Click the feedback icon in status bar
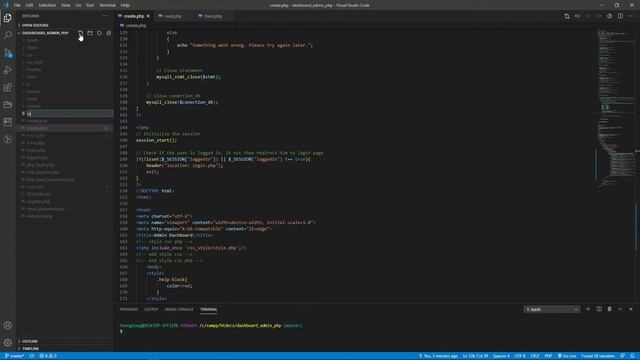Screen dimensions: 640x360 (622, 356)
